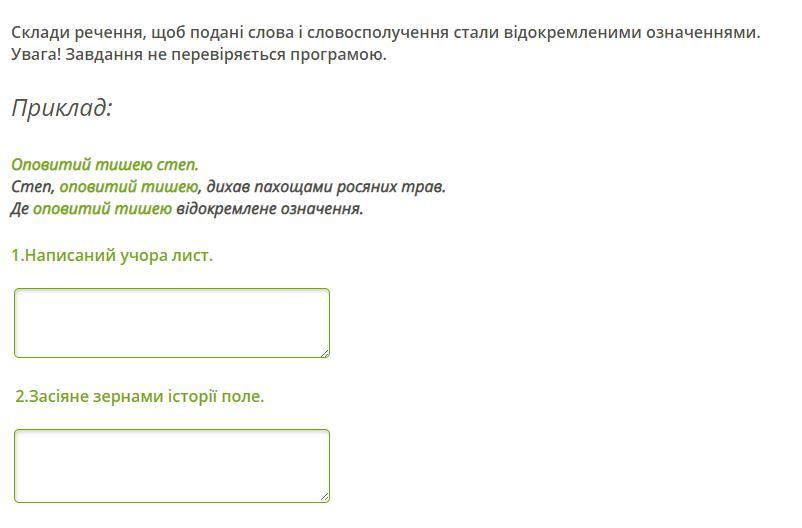This screenshot has height=528, width=802.
Task: Click the word 'Де' starting the explanation line
Action: click(20, 209)
